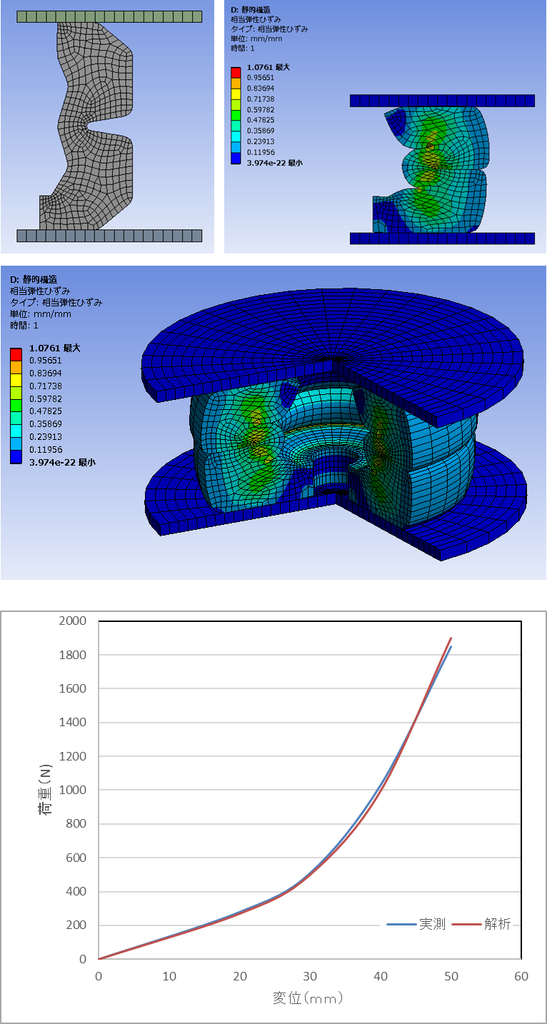Select the 解析 red line legend entry
The width and height of the screenshot is (547, 1024).
482,925
